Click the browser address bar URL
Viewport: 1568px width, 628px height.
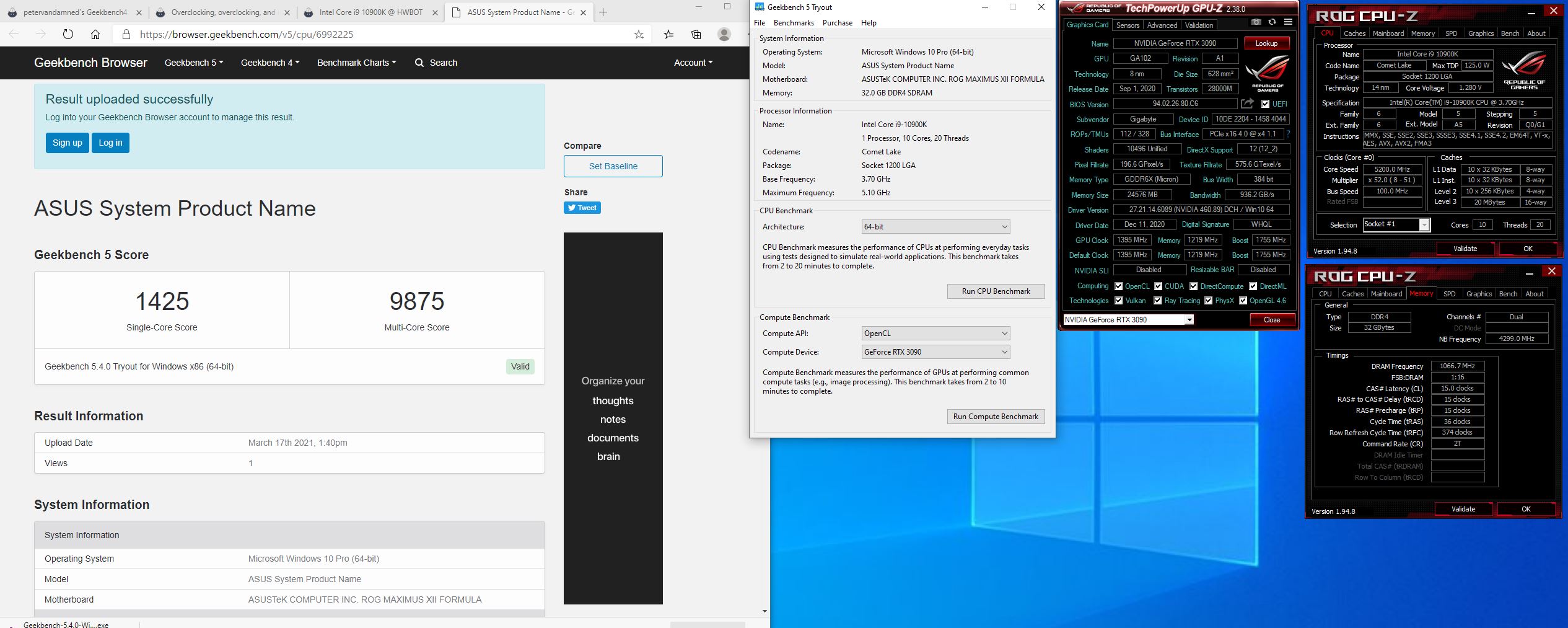[247, 35]
